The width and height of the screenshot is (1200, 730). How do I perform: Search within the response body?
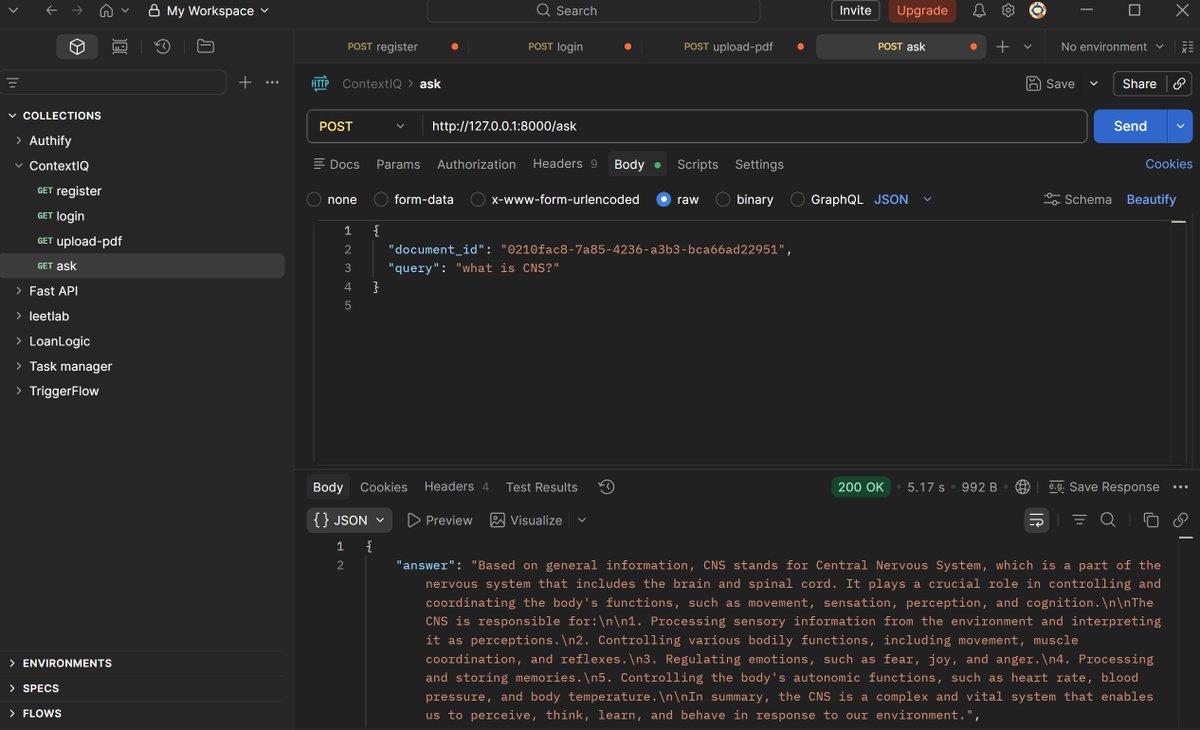[1108, 520]
